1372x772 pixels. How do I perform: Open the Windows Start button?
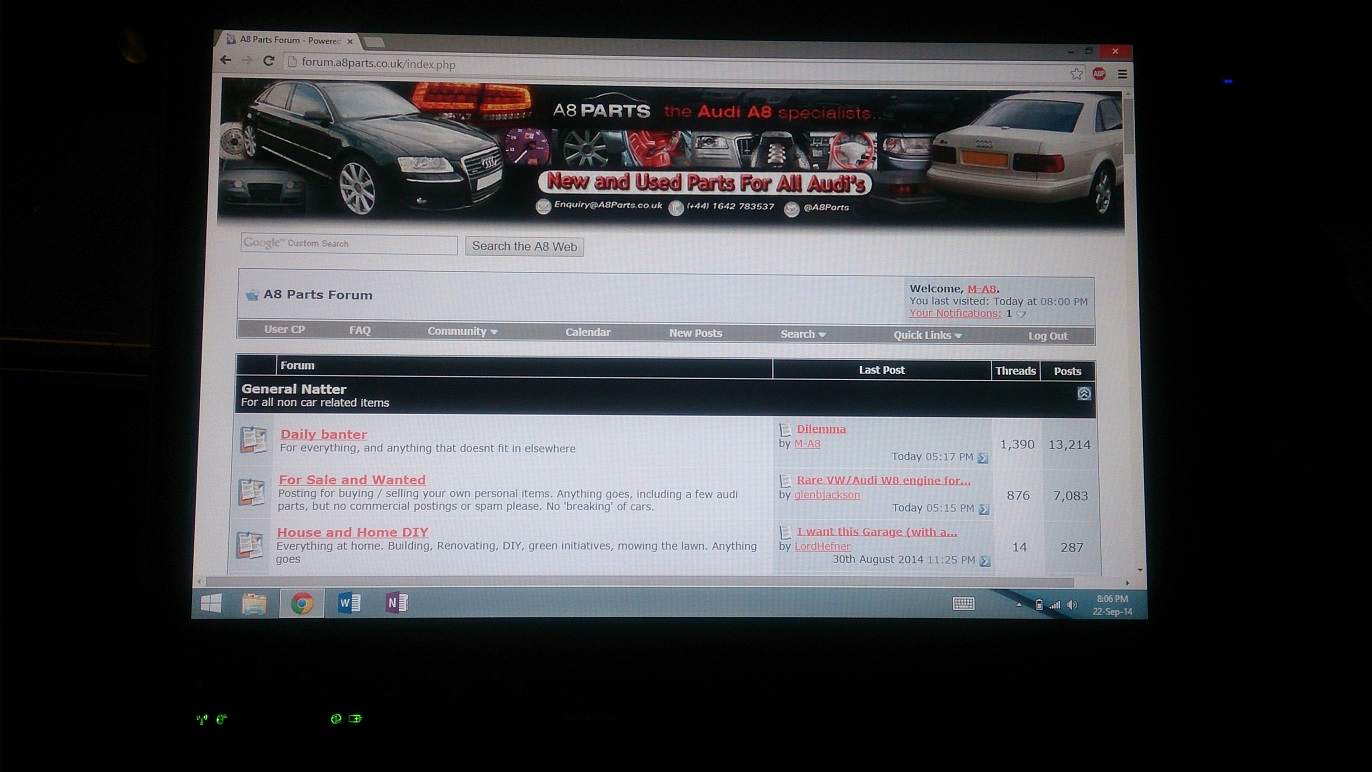point(211,603)
